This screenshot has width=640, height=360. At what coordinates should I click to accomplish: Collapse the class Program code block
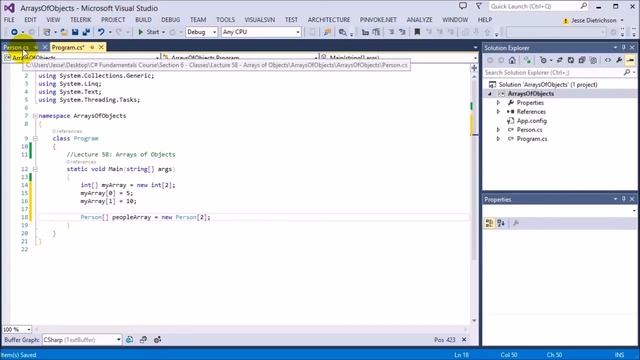[x=35, y=138]
